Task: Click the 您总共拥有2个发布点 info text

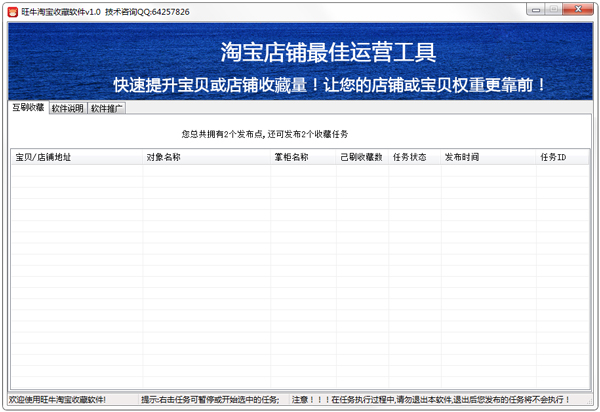Action: point(265,134)
